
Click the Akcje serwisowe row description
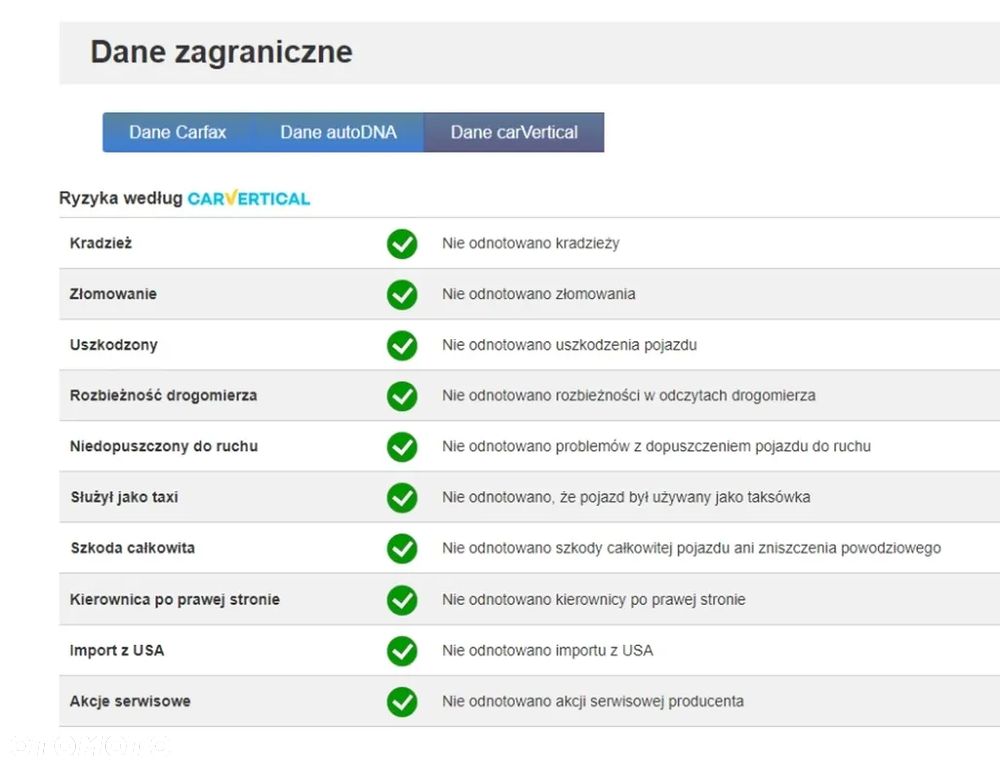pos(593,702)
